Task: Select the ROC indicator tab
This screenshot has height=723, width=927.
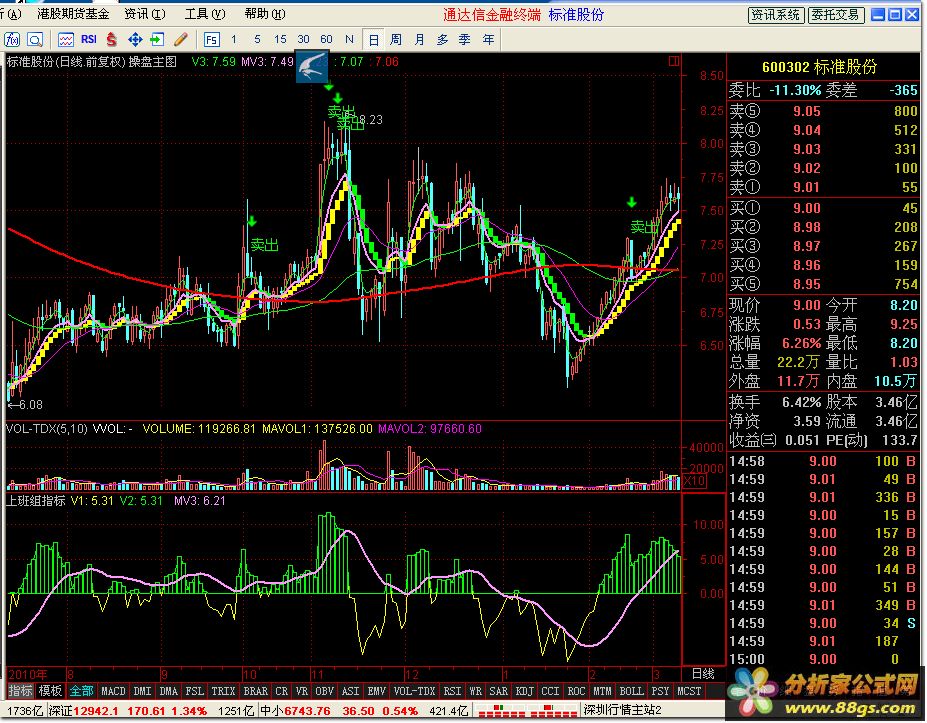Action: pos(576,690)
